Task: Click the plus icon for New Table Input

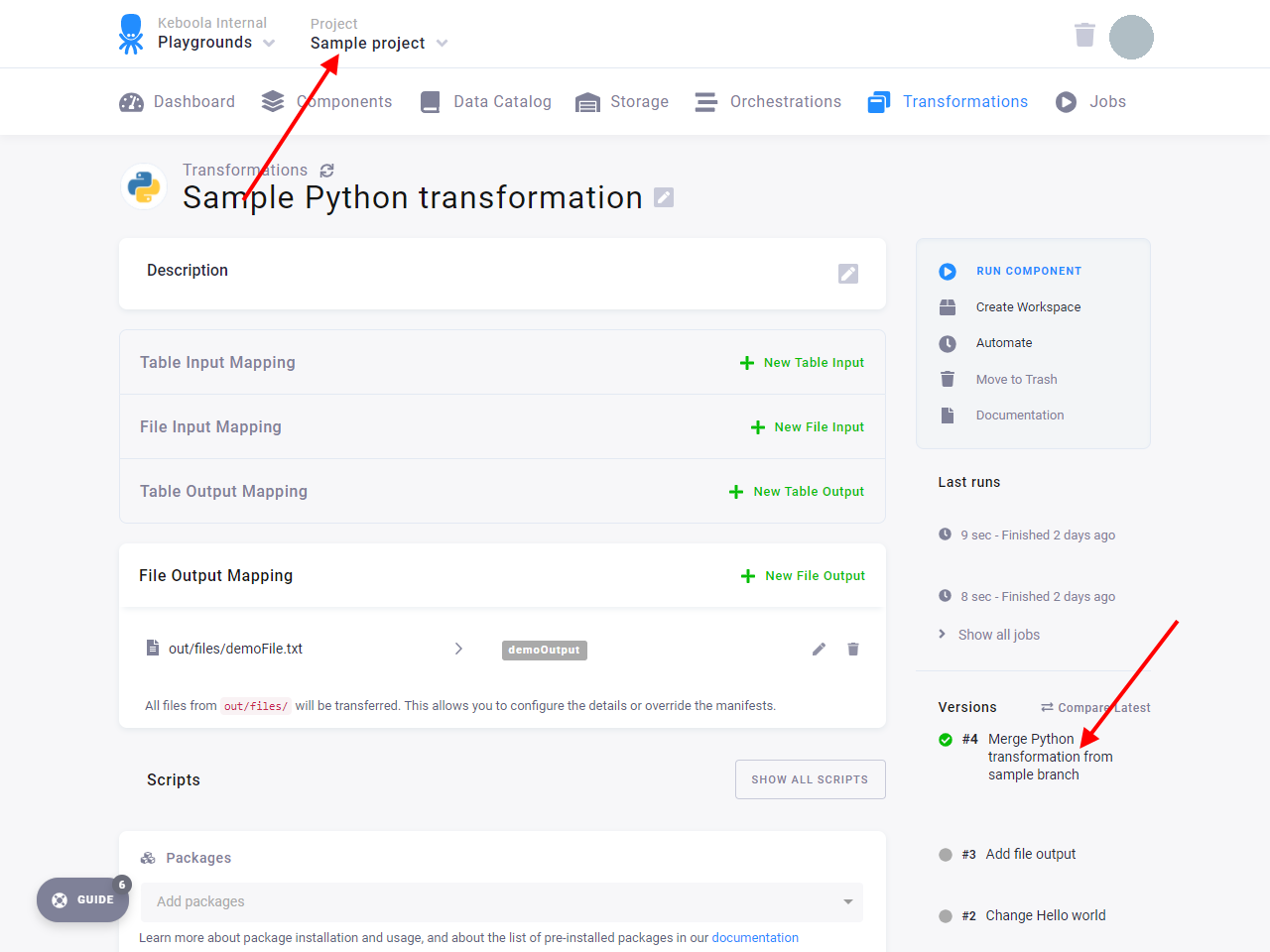Action: (747, 363)
